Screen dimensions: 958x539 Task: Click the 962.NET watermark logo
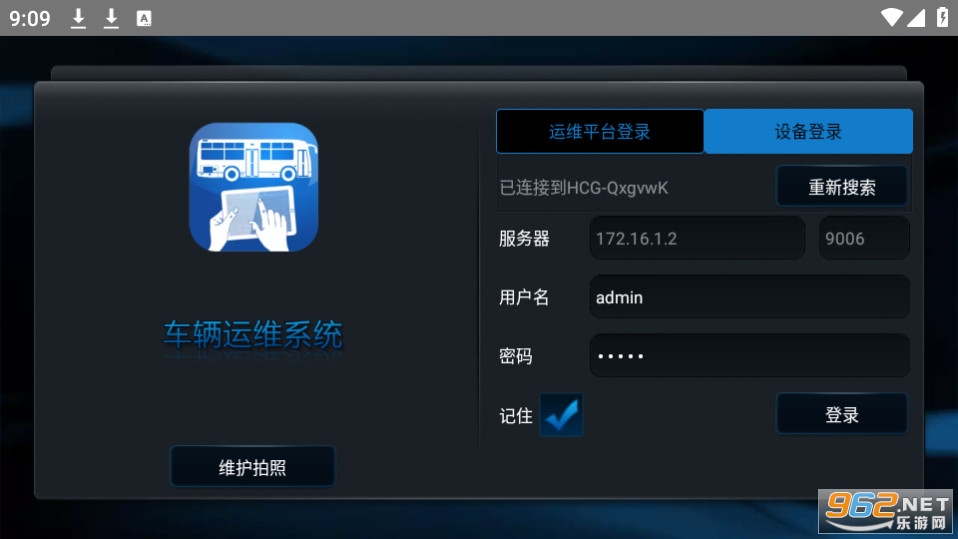[887, 511]
